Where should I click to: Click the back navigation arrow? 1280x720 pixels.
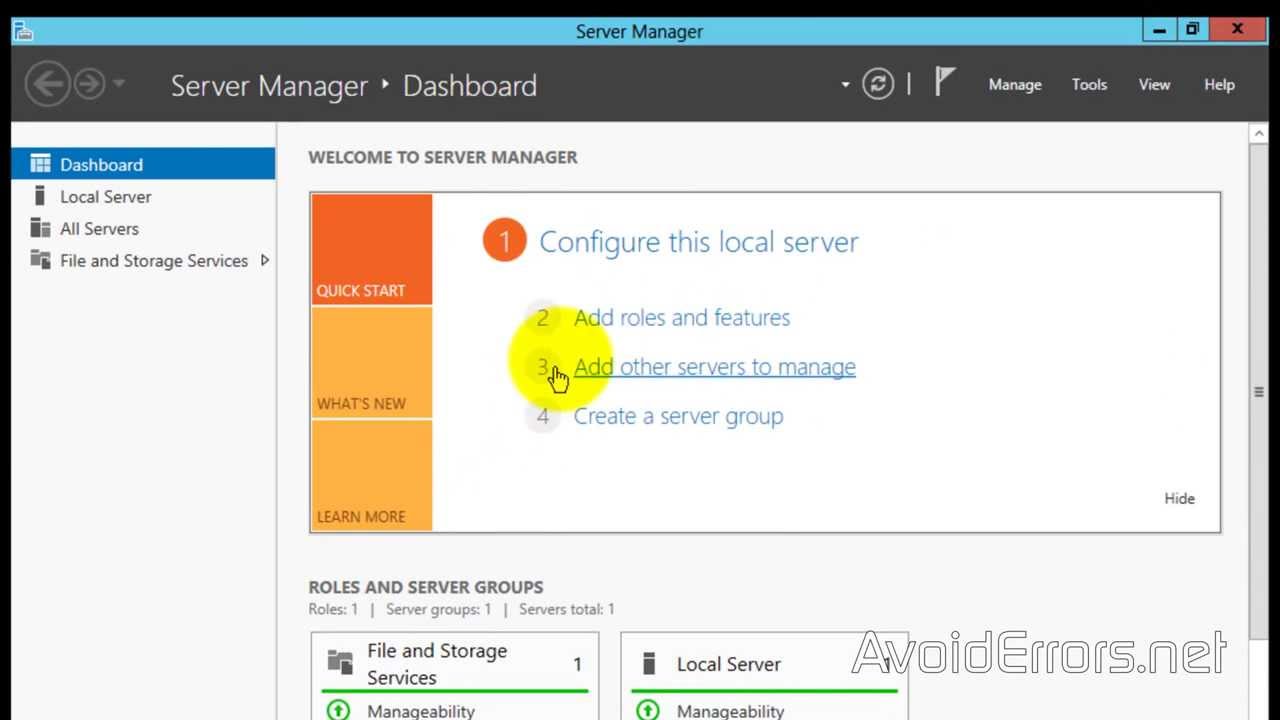47,84
